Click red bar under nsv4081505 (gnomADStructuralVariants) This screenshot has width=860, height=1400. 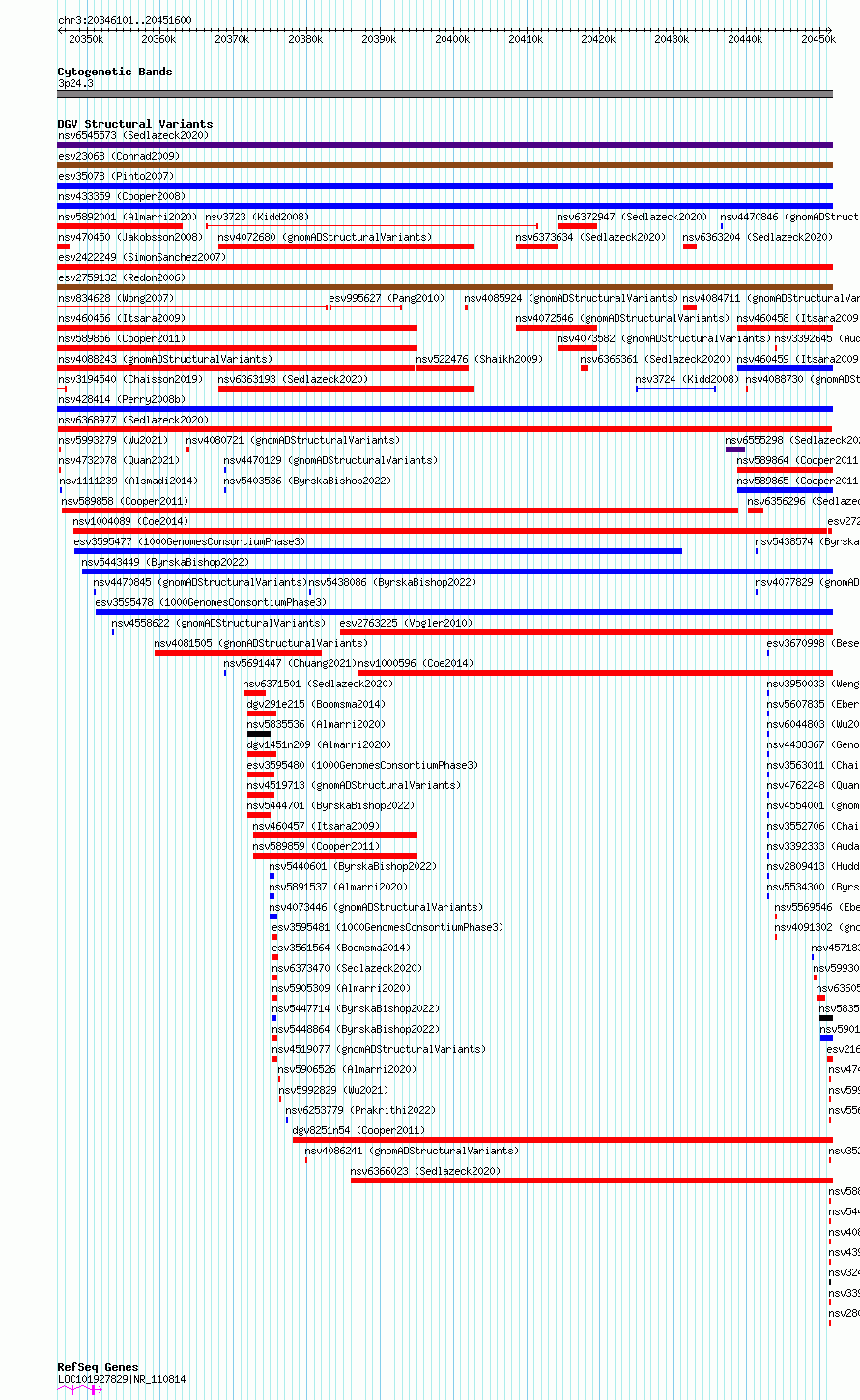coord(238,653)
